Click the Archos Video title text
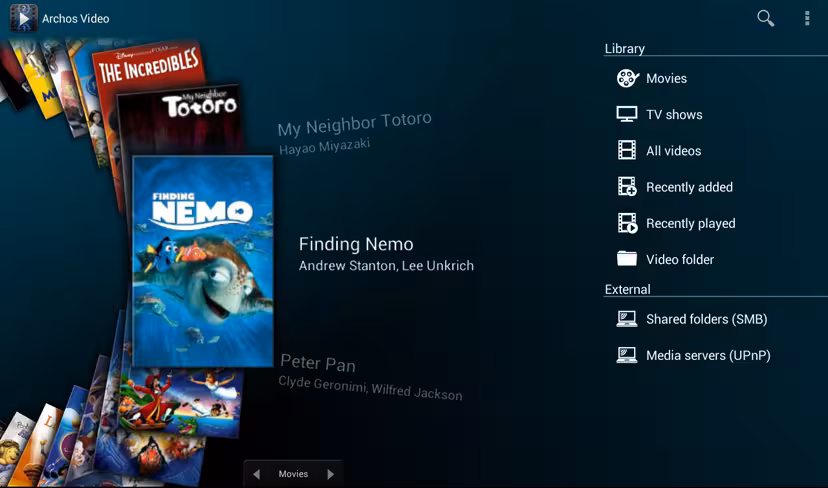The width and height of the screenshot is (828, 488). coord(76,18)
